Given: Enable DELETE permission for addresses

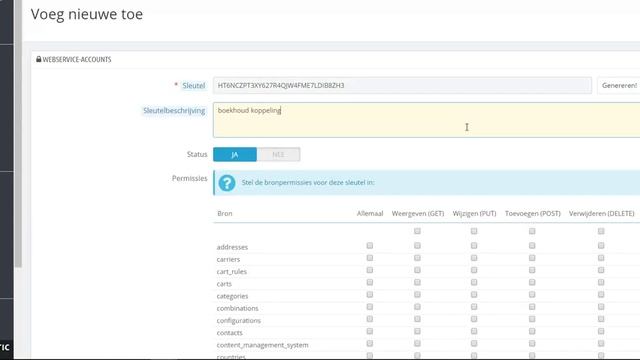Looking at the screenshot, I should point(601,245).
